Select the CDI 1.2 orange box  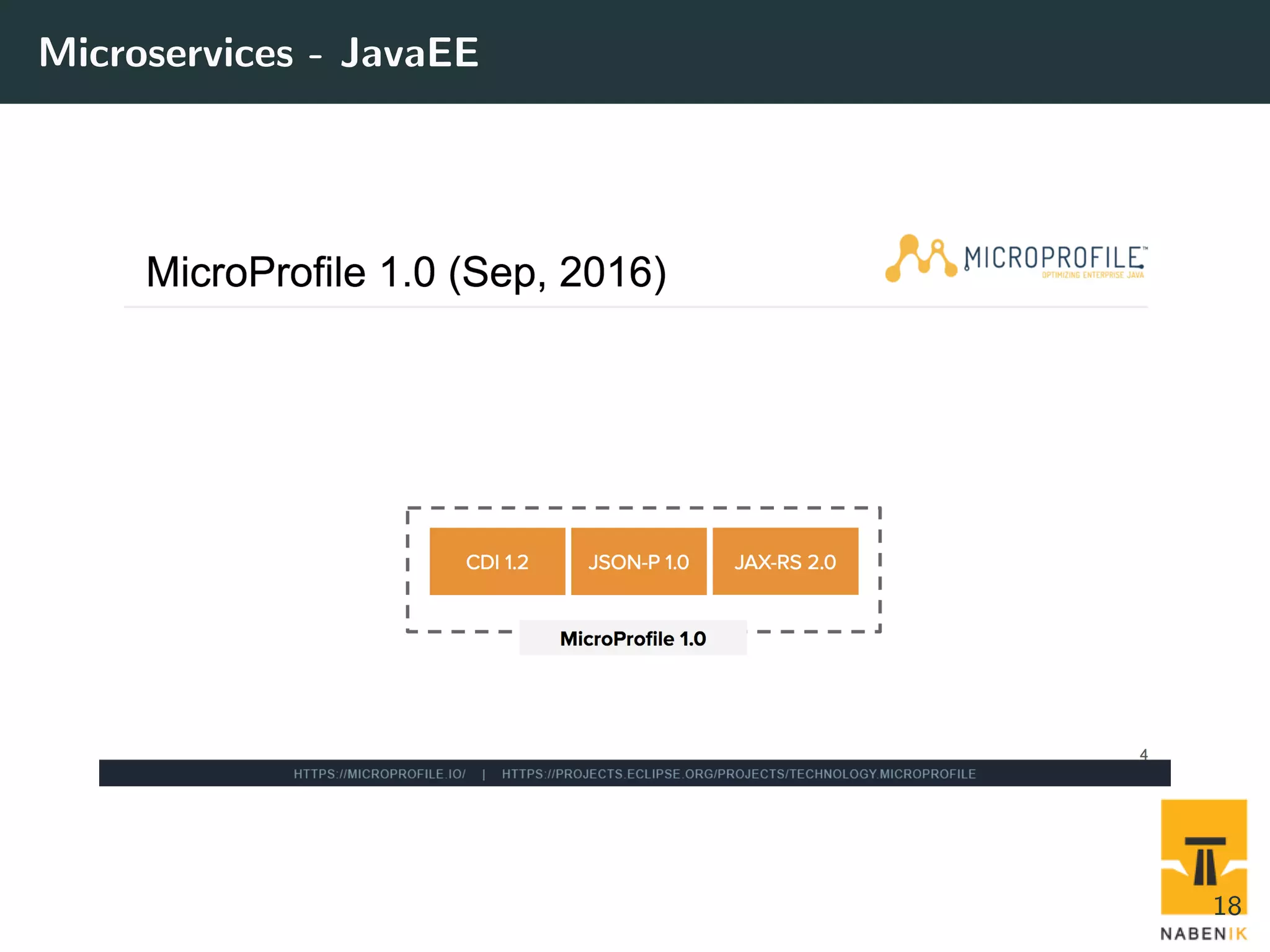pyautogui.click(x=497, y=562)
